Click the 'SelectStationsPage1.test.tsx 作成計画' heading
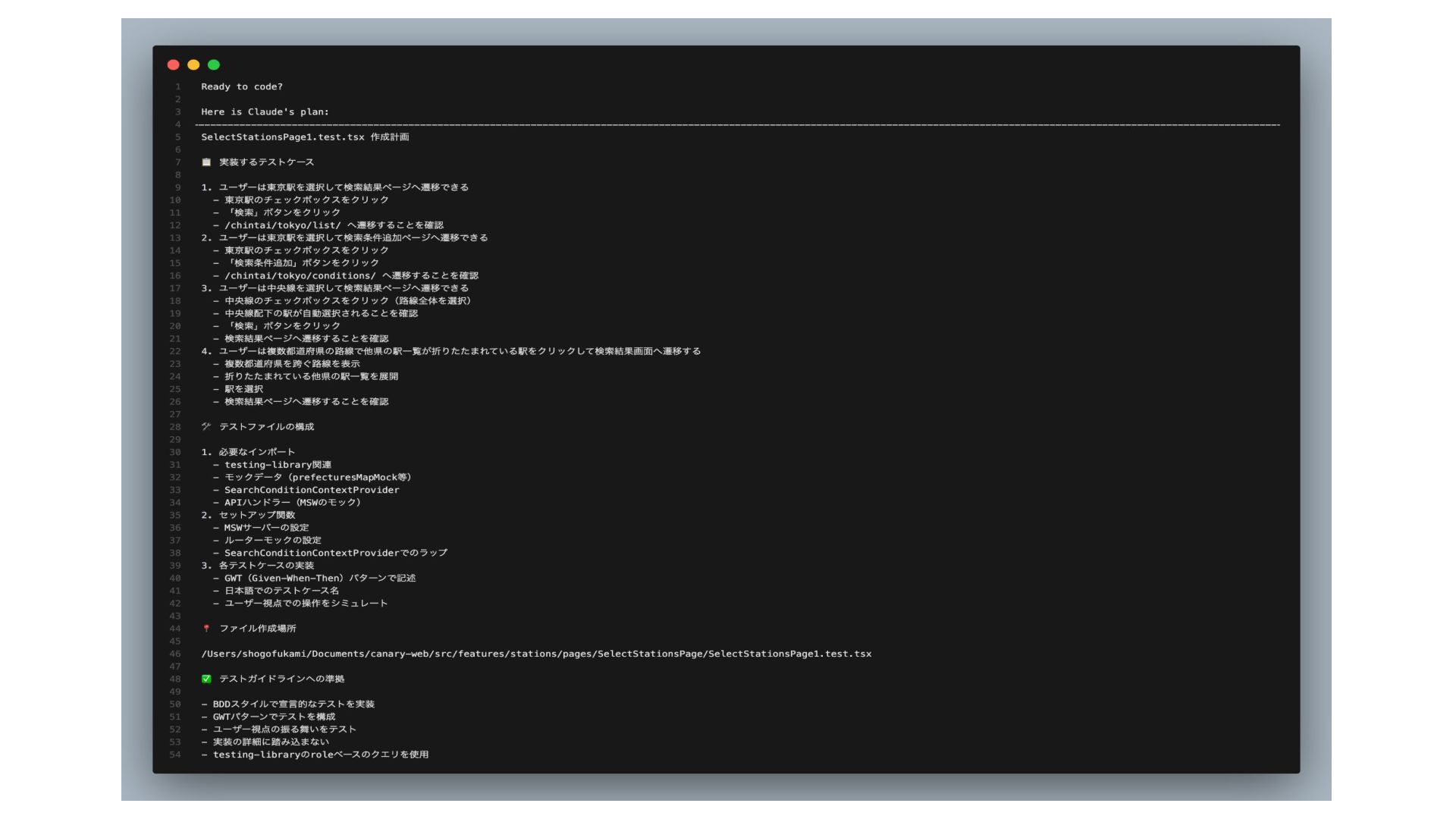 pos(305,137)
